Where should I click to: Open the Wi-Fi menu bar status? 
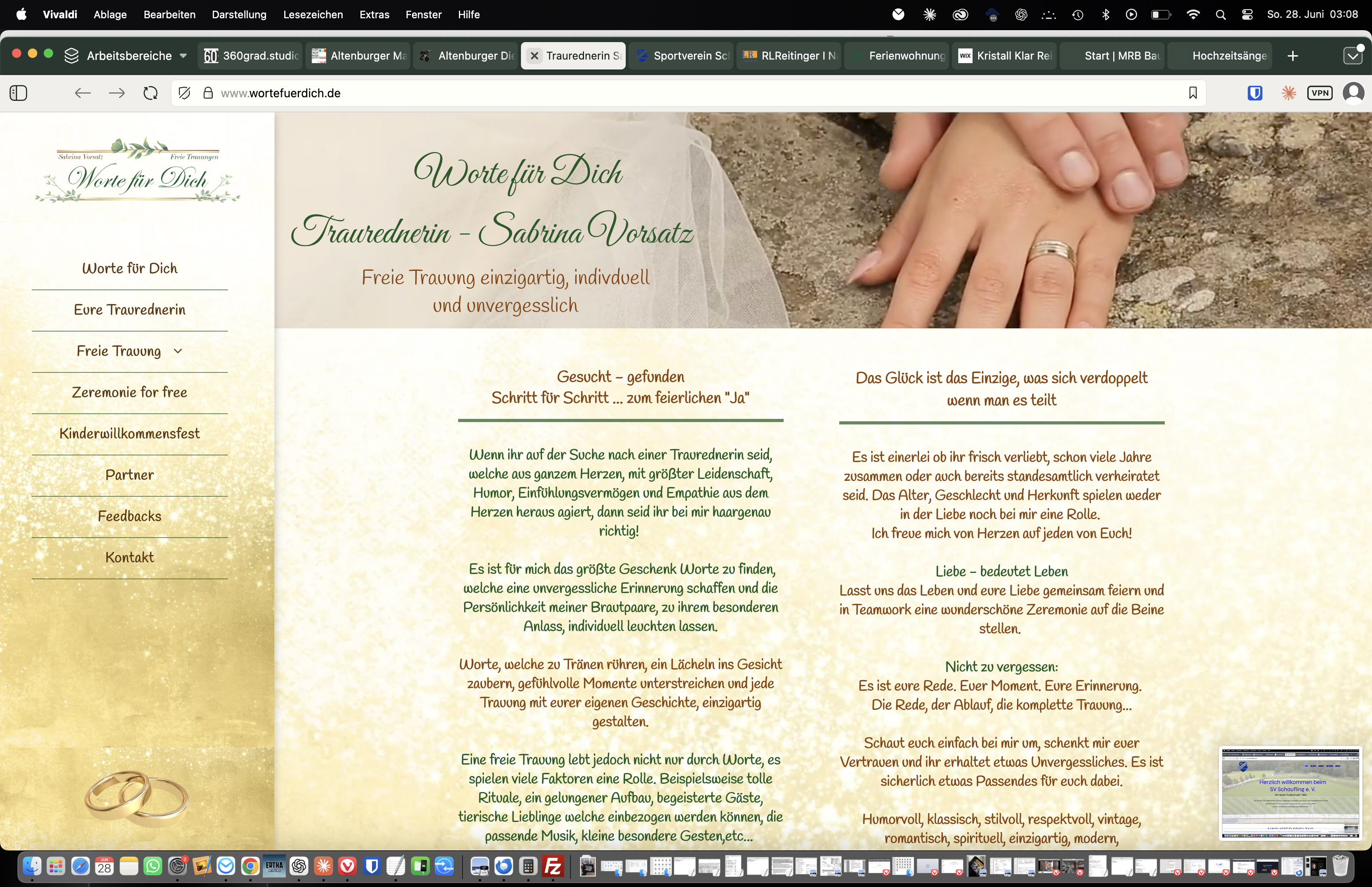(1193, 14)
